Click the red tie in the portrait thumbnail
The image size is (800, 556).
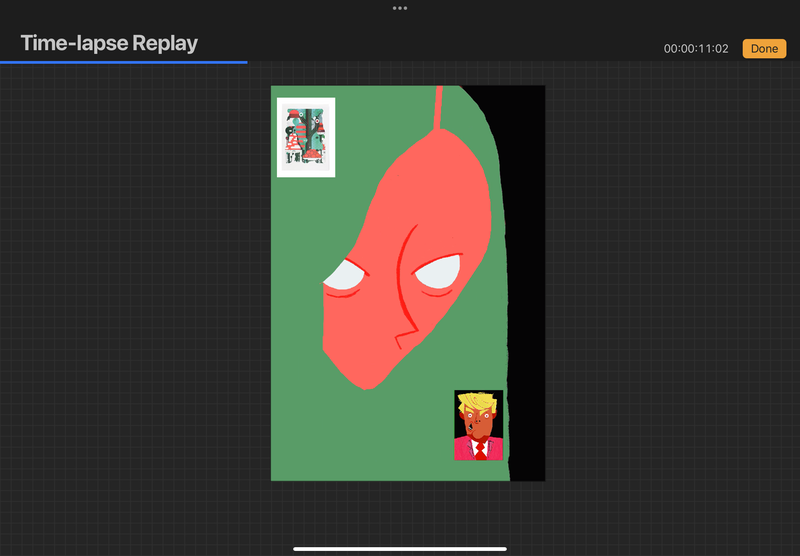tap(480, 450)
